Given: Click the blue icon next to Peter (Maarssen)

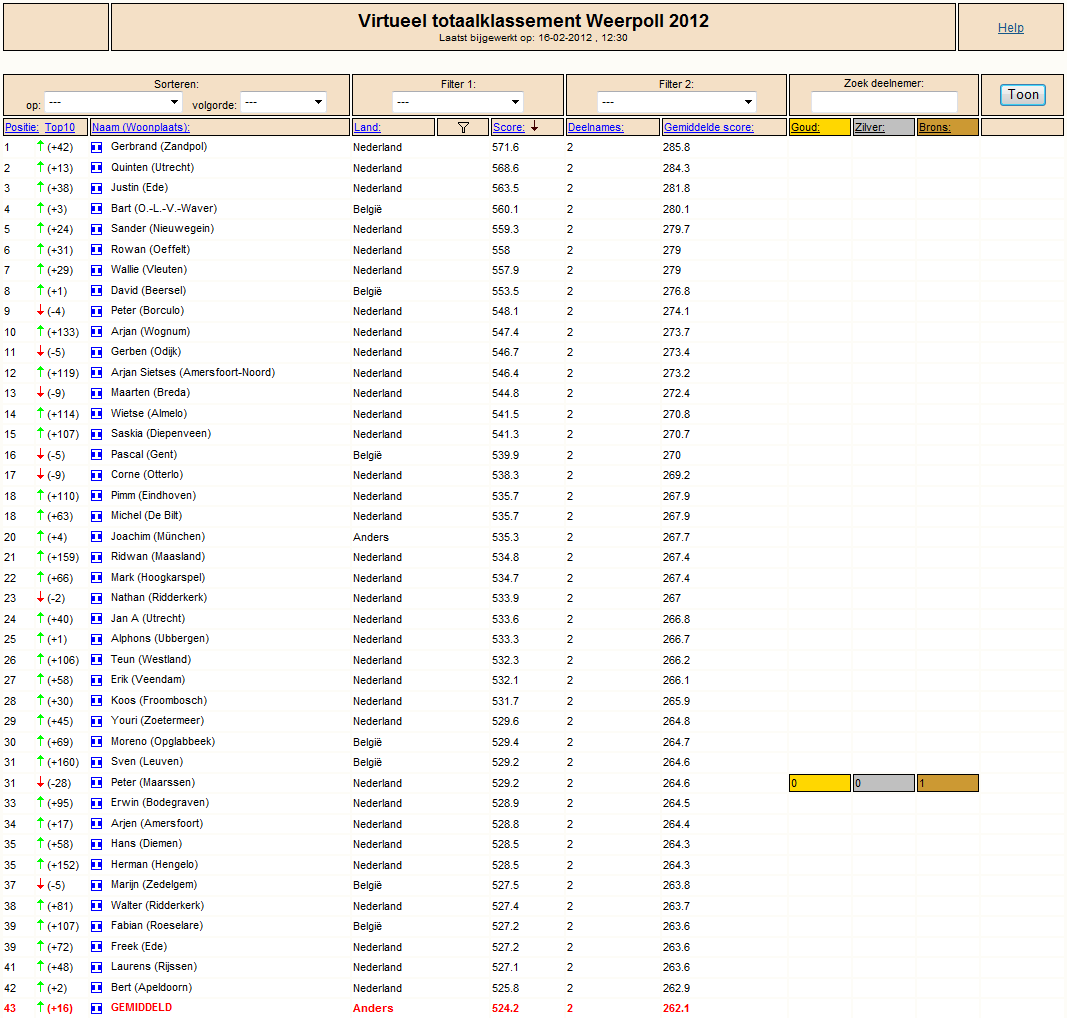Looking at the screenshot, I should coord(97,783).
